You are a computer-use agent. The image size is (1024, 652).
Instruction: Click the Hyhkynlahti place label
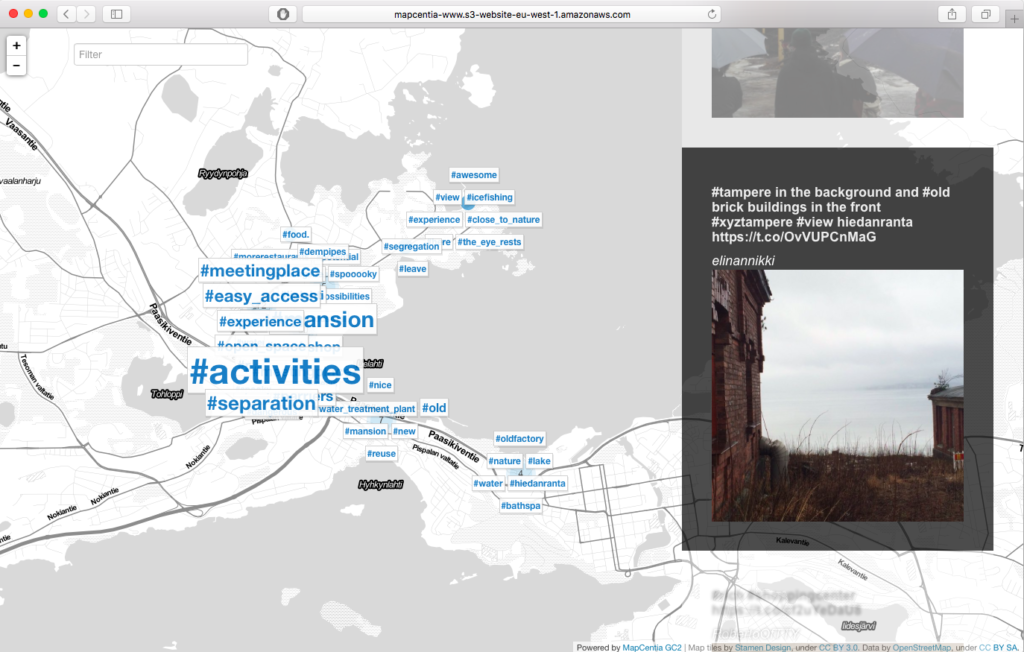[381, 484]
